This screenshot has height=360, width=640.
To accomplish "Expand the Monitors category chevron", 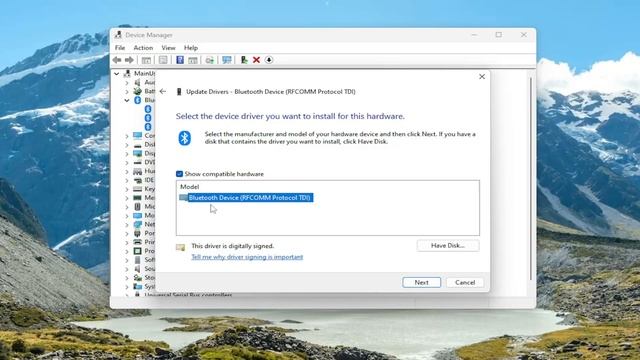I will (127, 216).
